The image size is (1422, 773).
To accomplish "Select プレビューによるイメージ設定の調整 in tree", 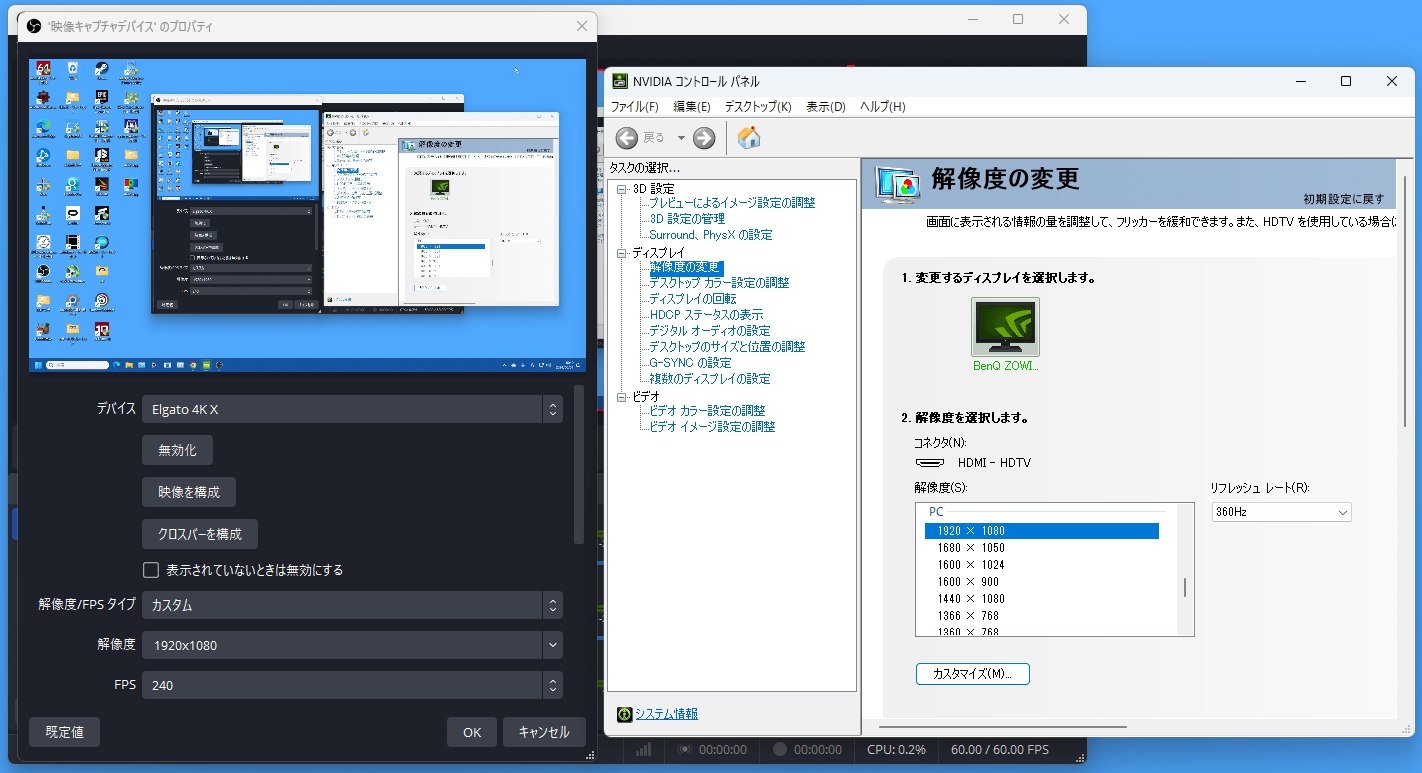I will pyautogui.click(x=732, y=203).
